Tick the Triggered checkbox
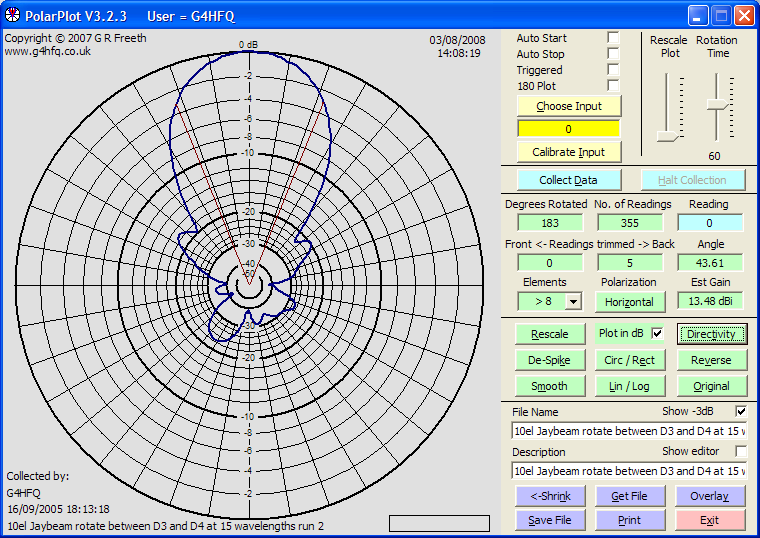Screen dimensions: 760x538 coord(613,69)
